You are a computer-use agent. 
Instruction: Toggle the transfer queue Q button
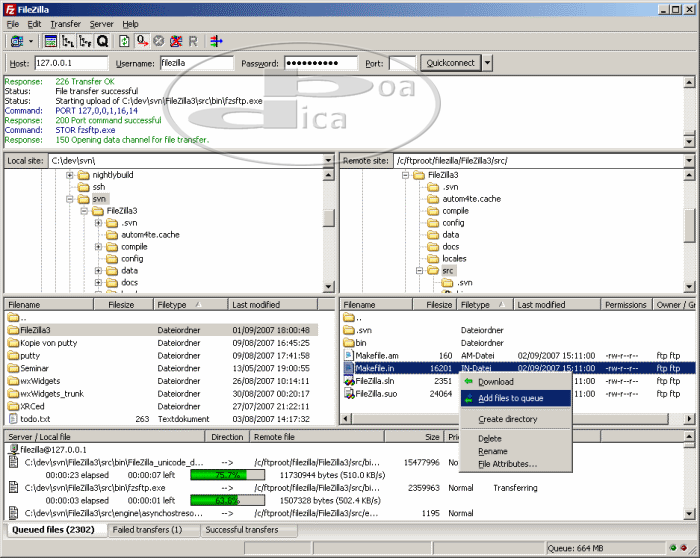[102, 41]
